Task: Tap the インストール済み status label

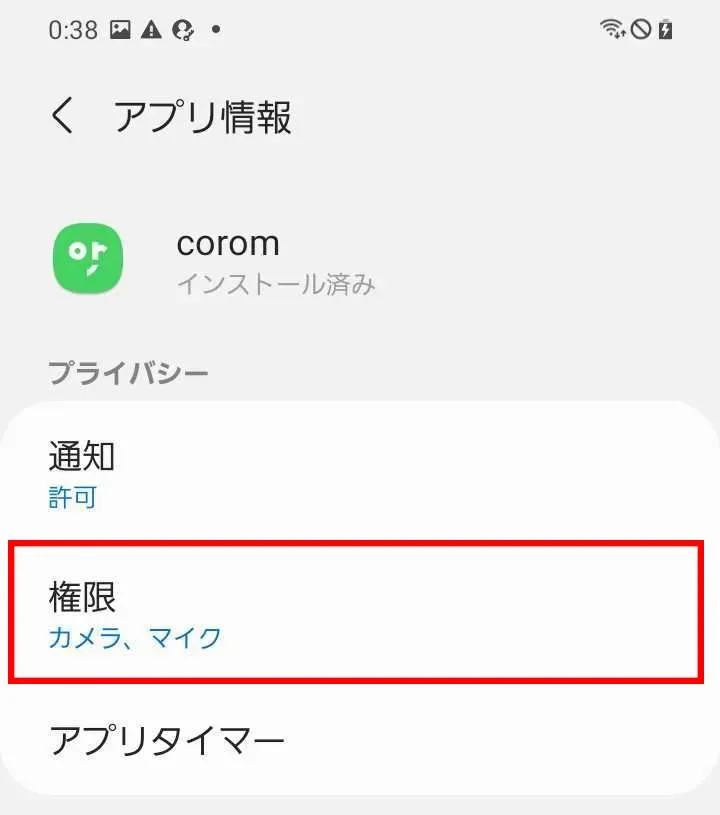Action: 276,284
